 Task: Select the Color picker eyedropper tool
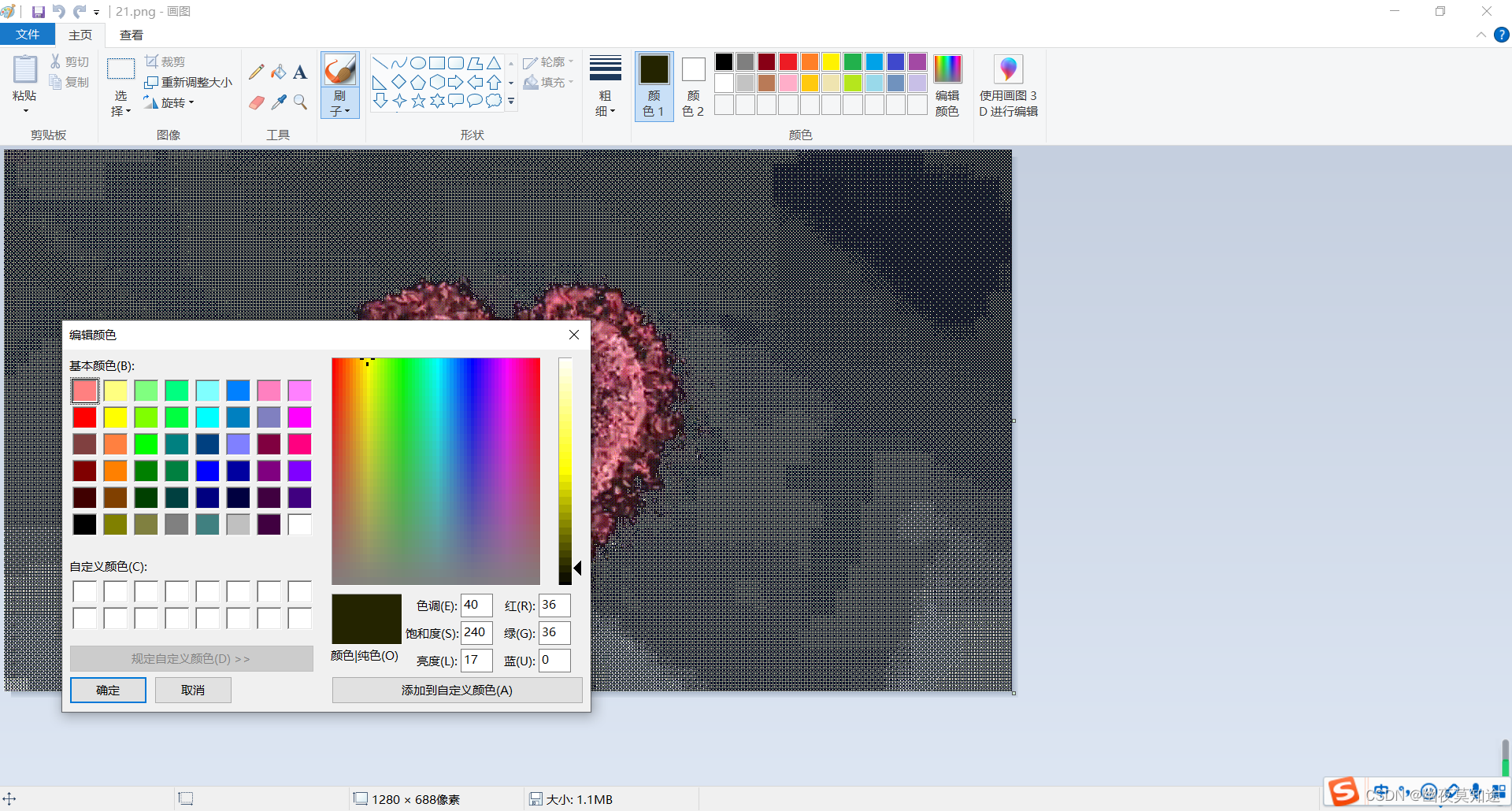tap(279, 102)
